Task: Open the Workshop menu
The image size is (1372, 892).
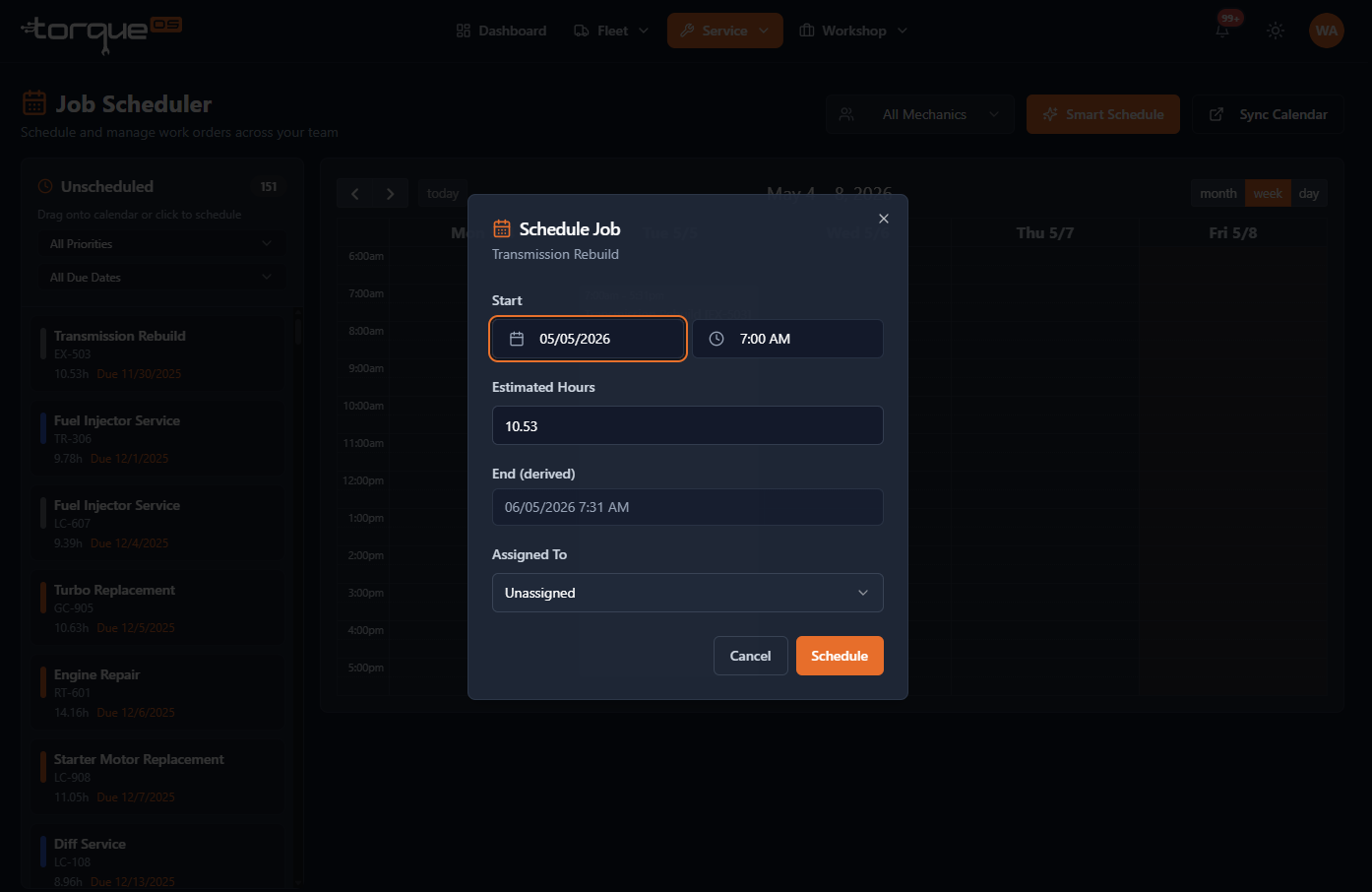Action: (x=853, y=31)
